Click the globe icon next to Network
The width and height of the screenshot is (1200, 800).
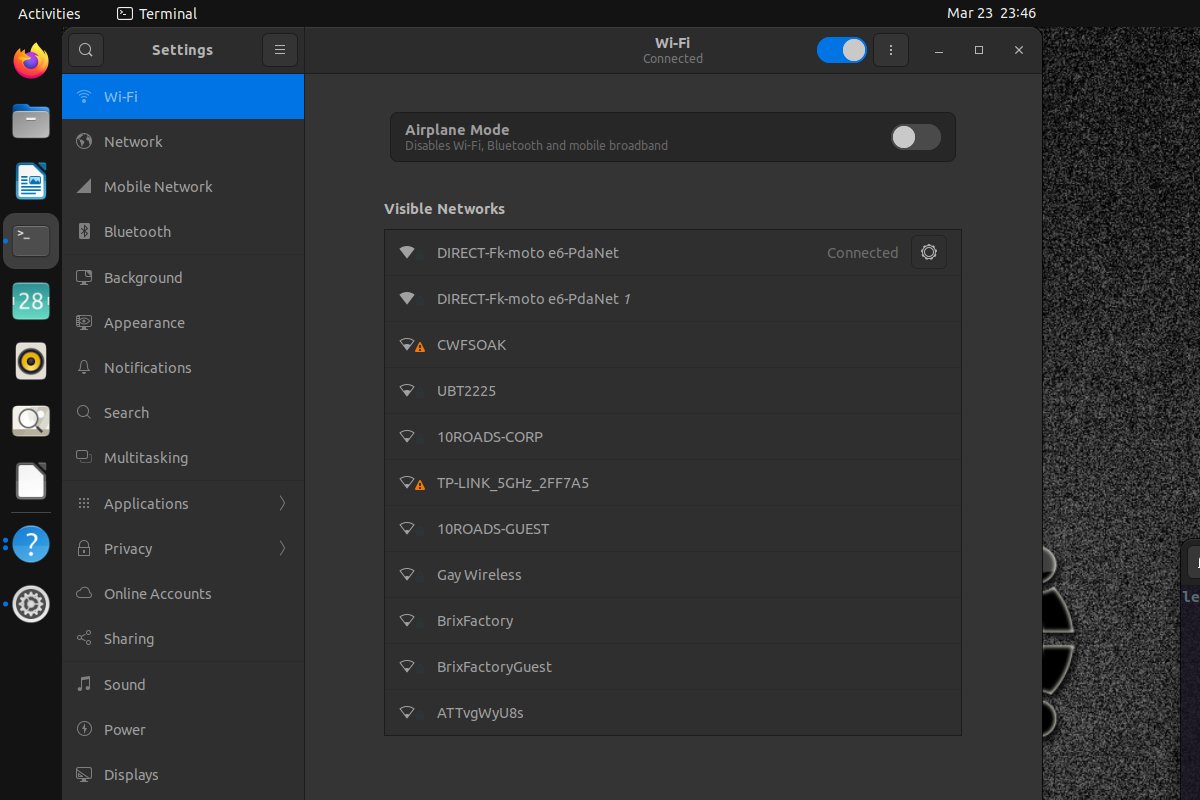click(84, 142)
